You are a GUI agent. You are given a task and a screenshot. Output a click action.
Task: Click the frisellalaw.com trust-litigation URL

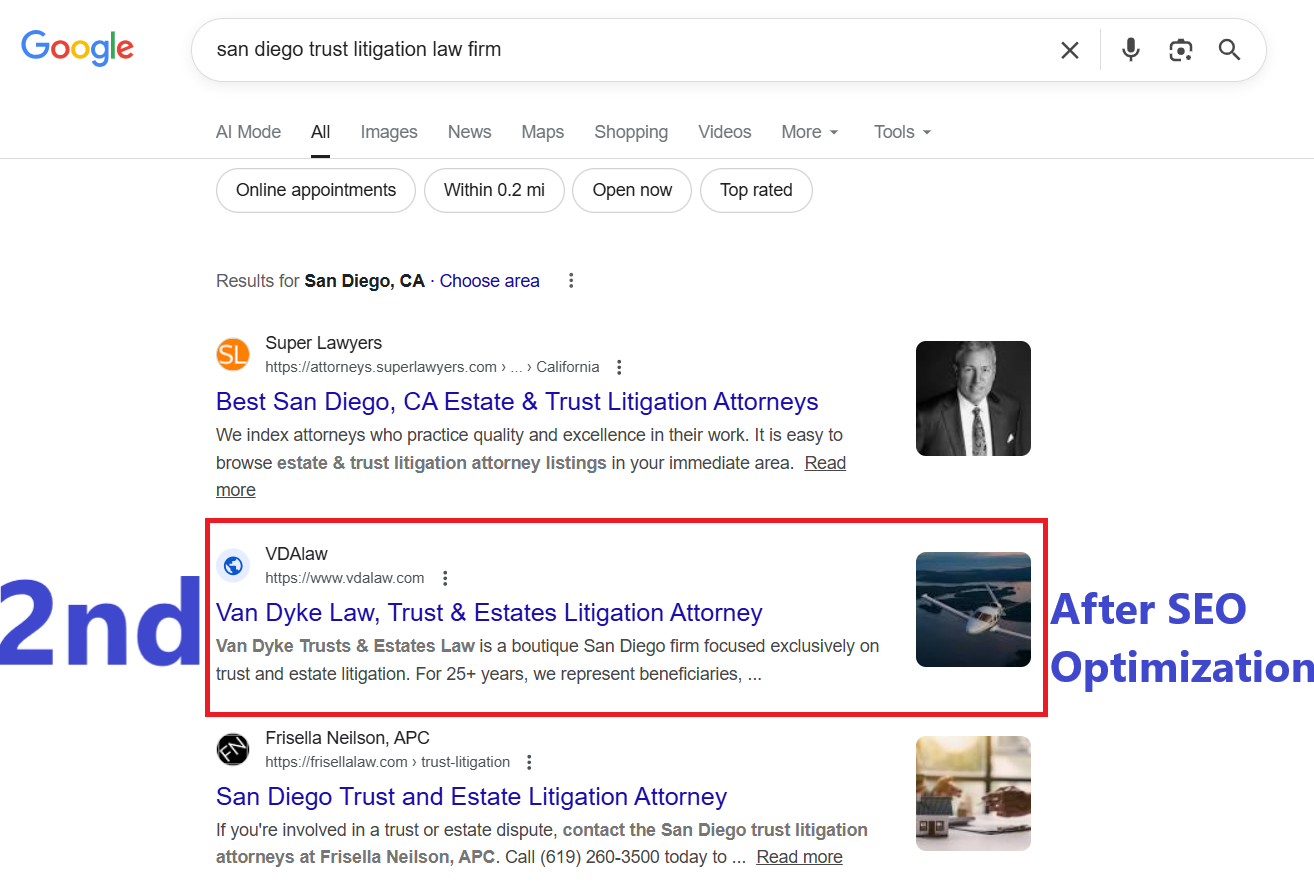(387, 762)
